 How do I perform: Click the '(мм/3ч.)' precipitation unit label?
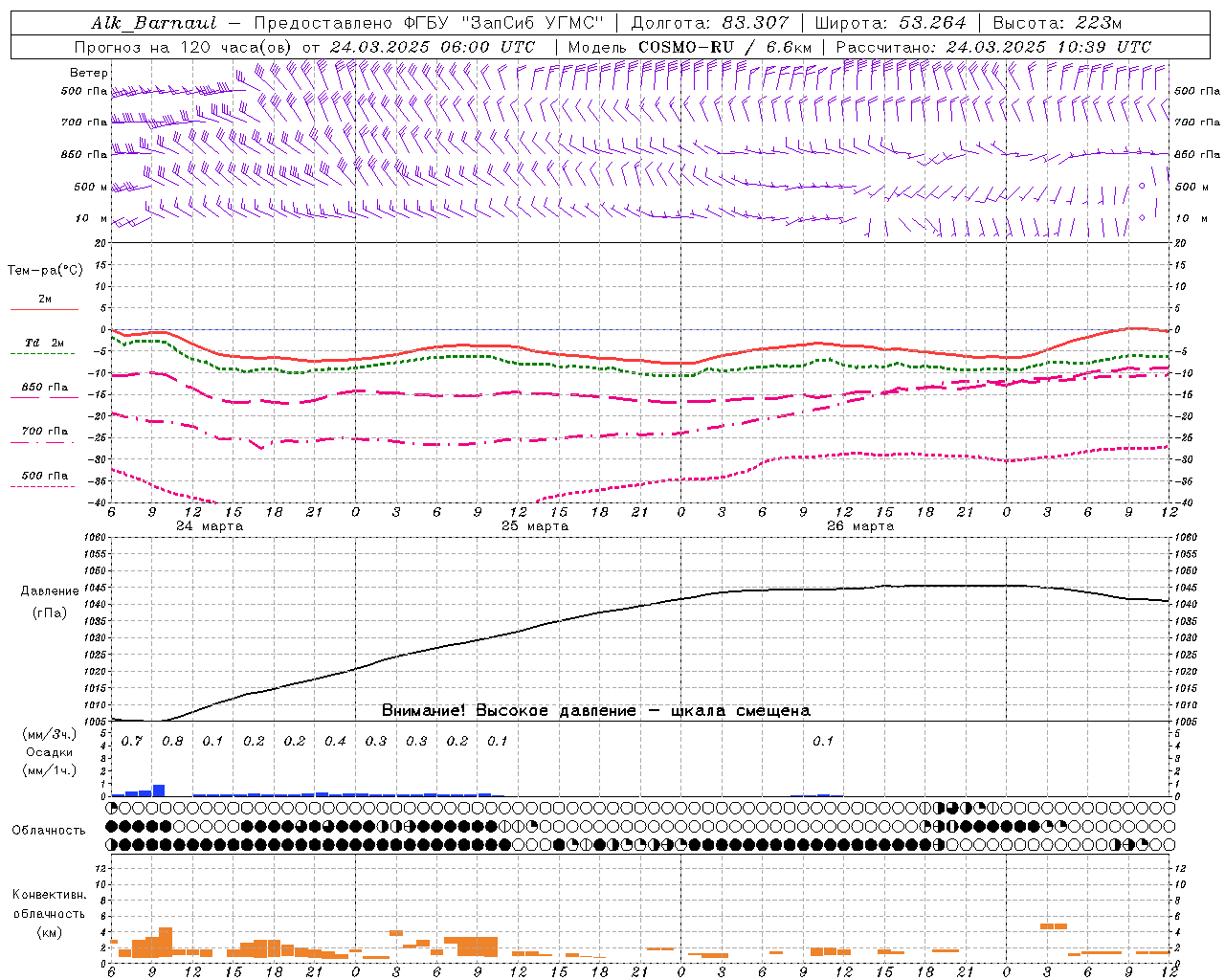coord(50,735)
